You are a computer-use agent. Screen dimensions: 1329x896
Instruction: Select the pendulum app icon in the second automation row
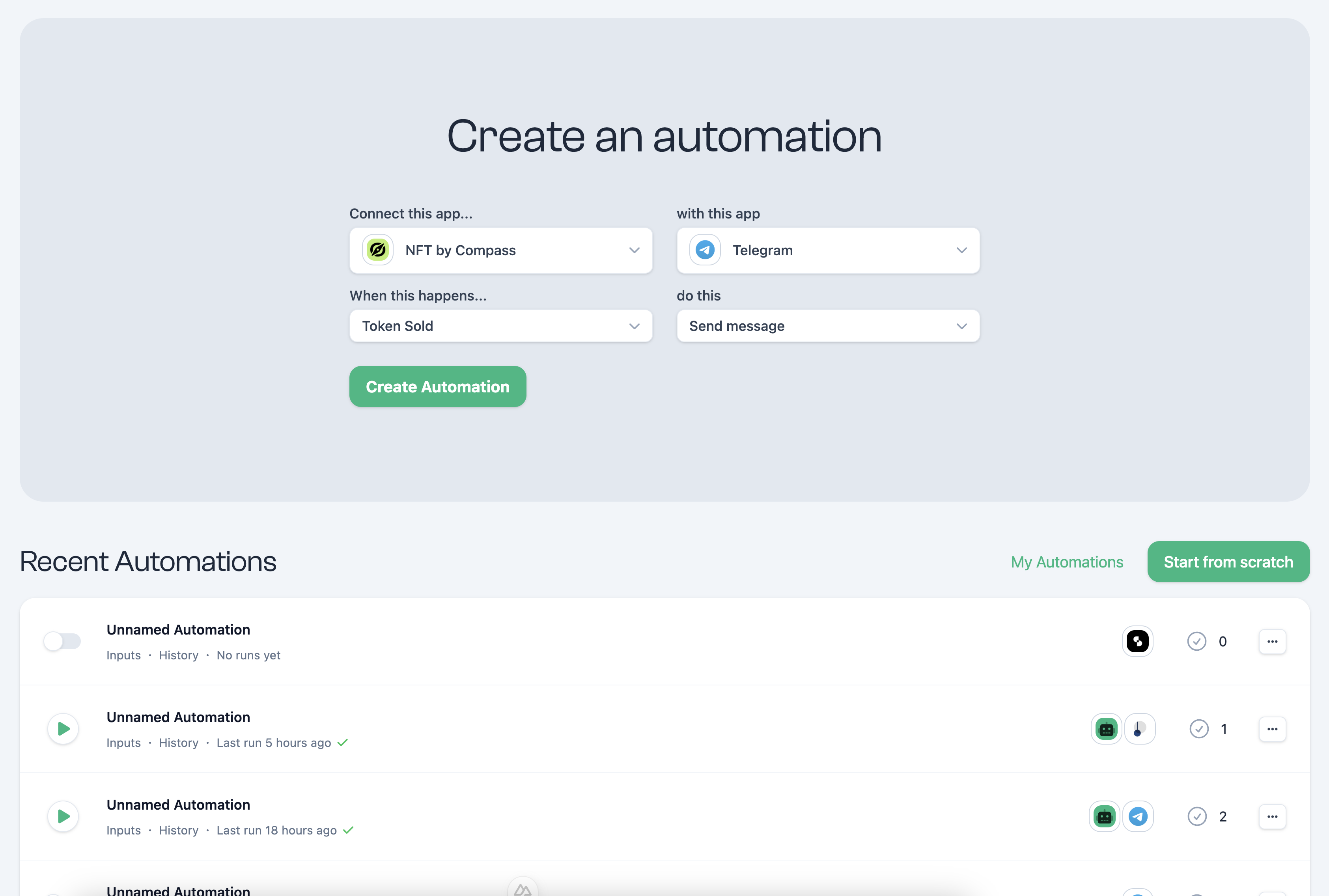point(1139,728)
